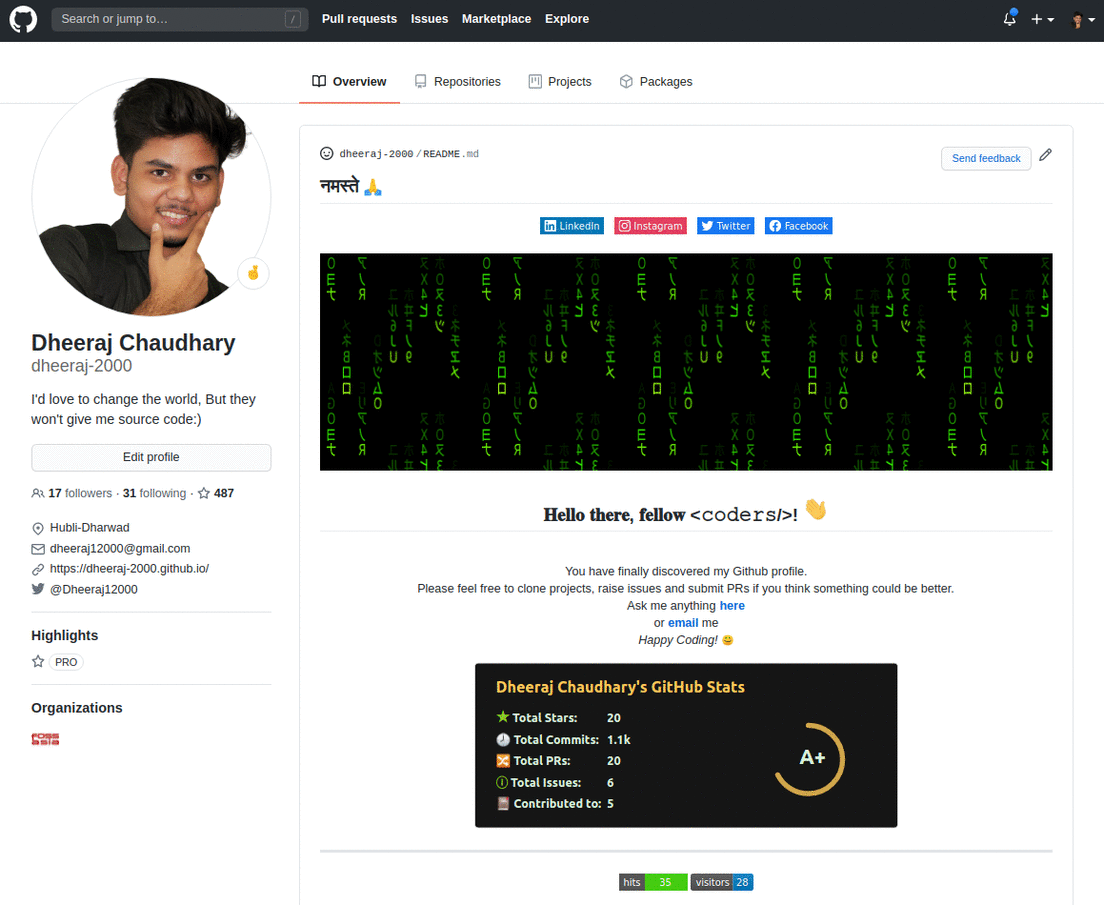Click the circular A+ grade gauge

[x=809, y=758]
